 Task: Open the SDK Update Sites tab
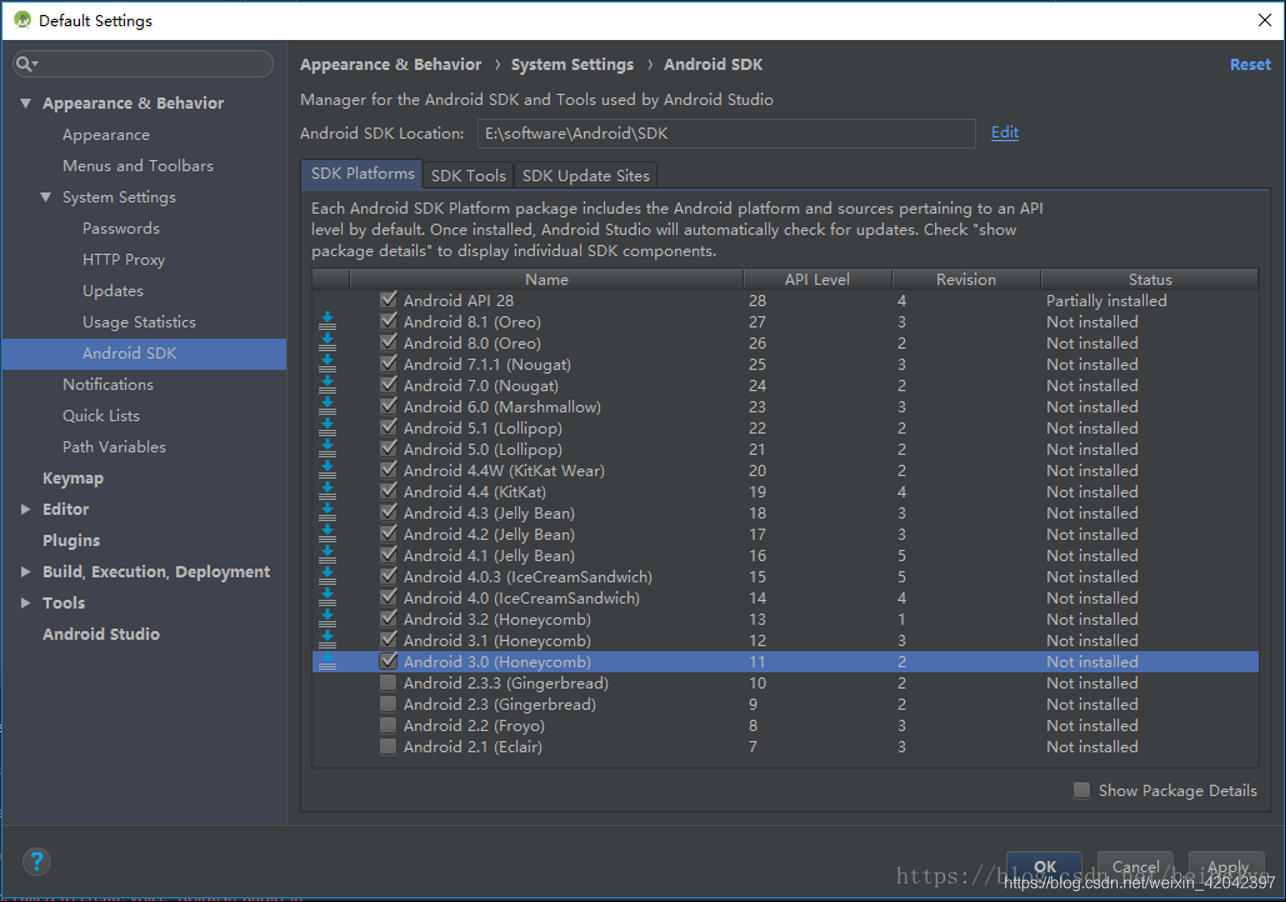586,175
